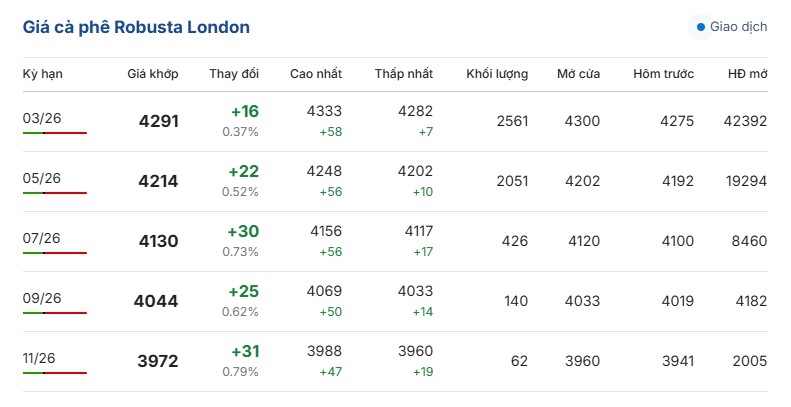Click the range bar under 07/26
The width and height of the screenshot is (791, 407).
coord(55,253)
